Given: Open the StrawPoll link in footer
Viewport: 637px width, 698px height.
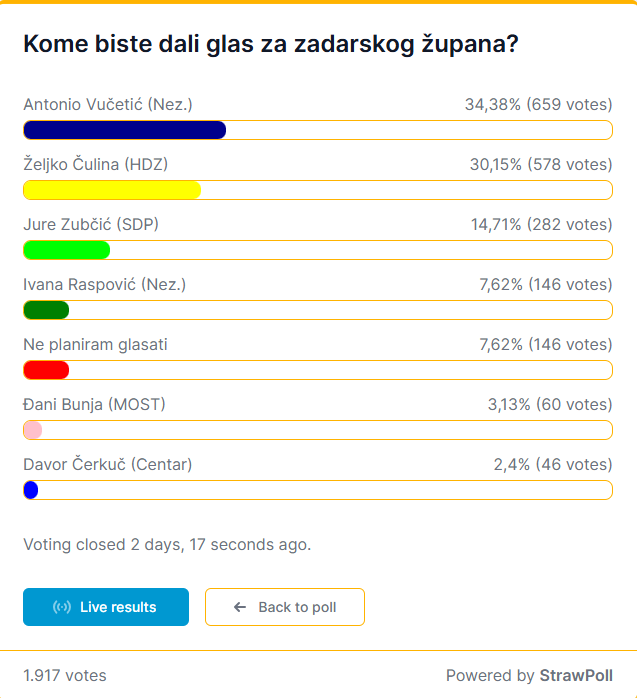Looking at the screenshot, I should tap(576, 675).
